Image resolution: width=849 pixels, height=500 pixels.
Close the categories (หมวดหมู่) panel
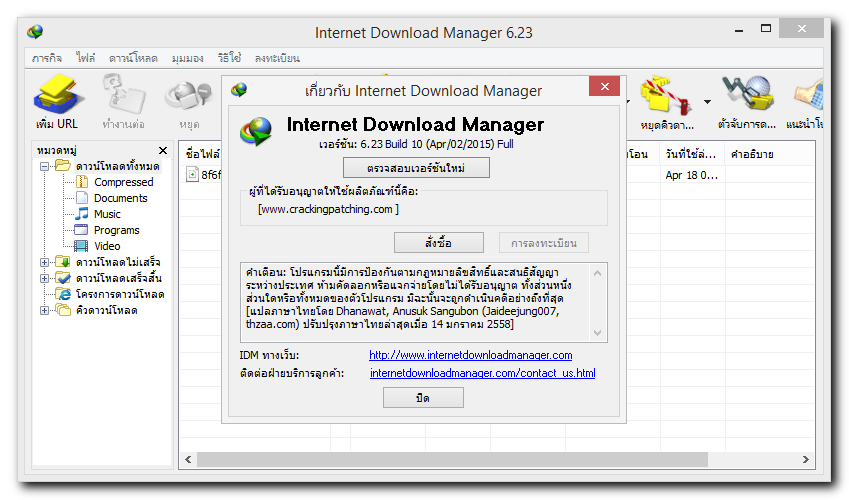click(162, 150)
